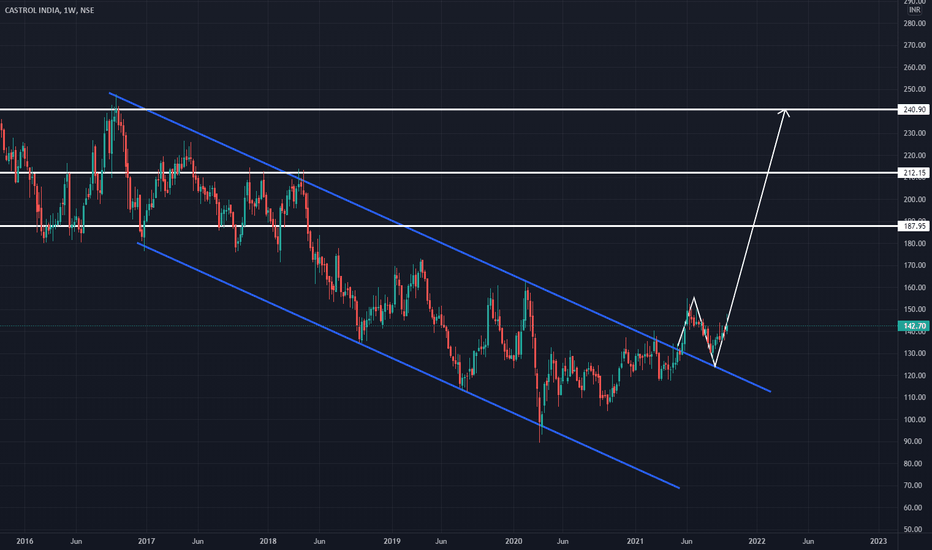Click the 150.00 price axis label
Viewport: 932px width, 550px height.
(914, 309)
